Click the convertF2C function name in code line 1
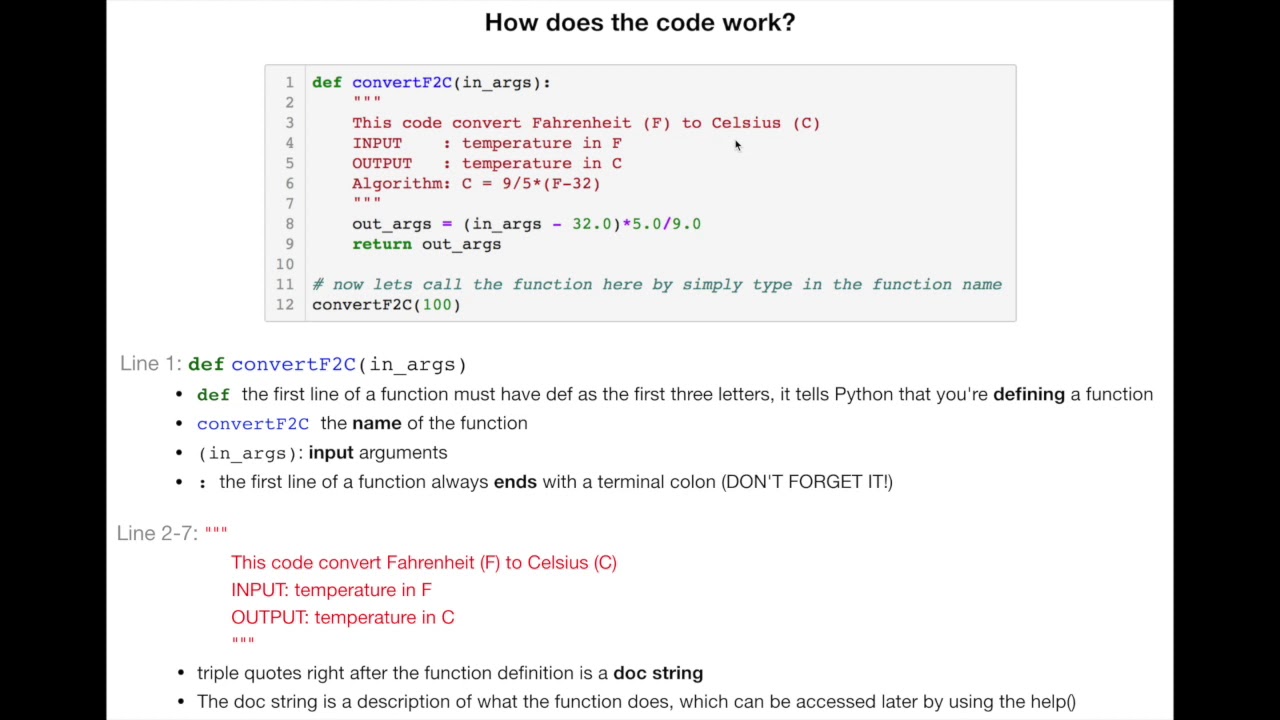1280x720 pixels. [x=402, y=83]
